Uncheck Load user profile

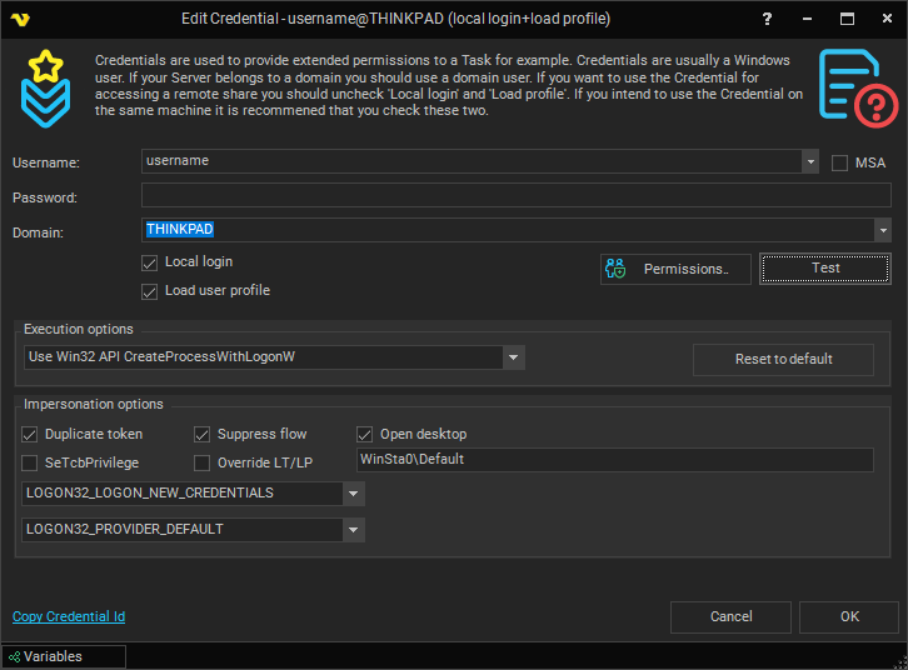click(x=149, y=290)
